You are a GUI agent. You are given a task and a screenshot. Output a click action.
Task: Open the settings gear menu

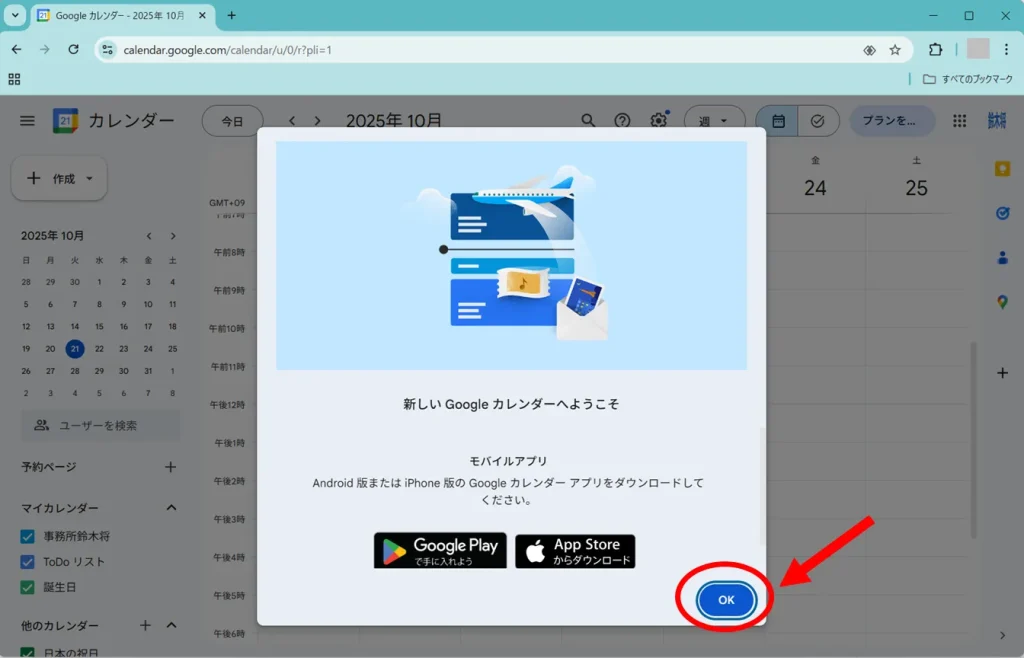(658, 121)
